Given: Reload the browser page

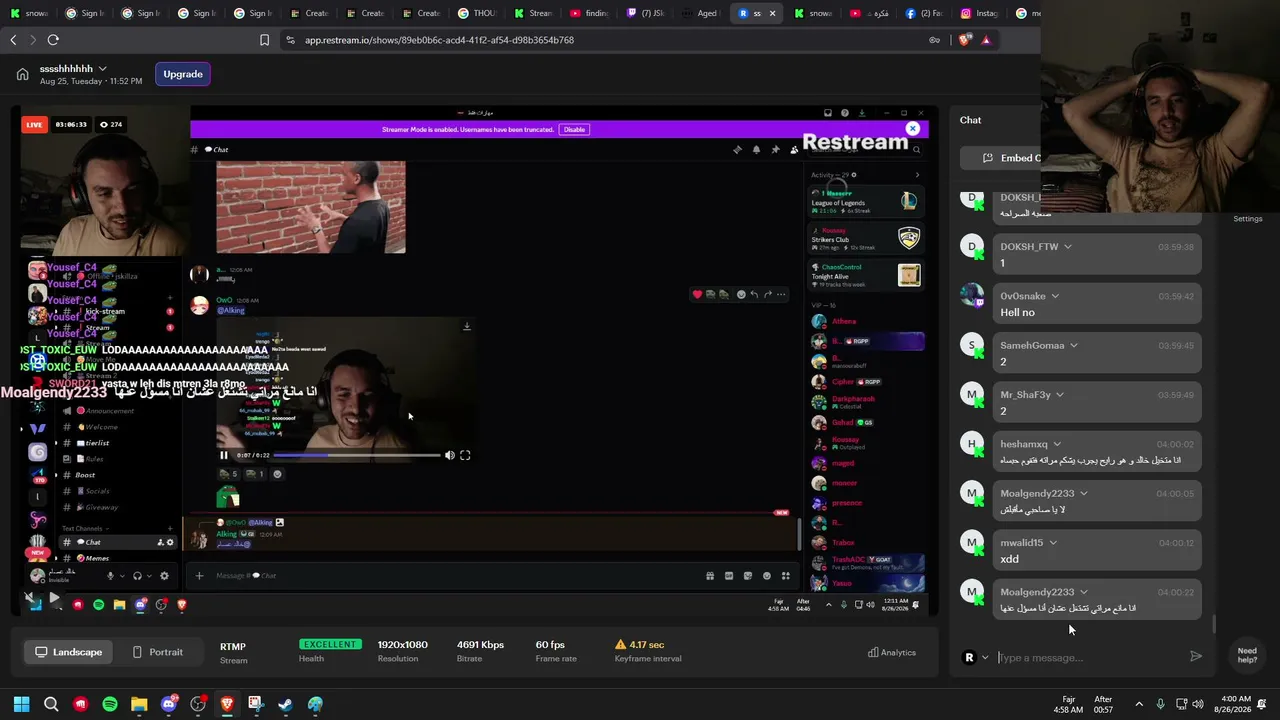Looking at the screenshot, I should (x=53, y=40).
